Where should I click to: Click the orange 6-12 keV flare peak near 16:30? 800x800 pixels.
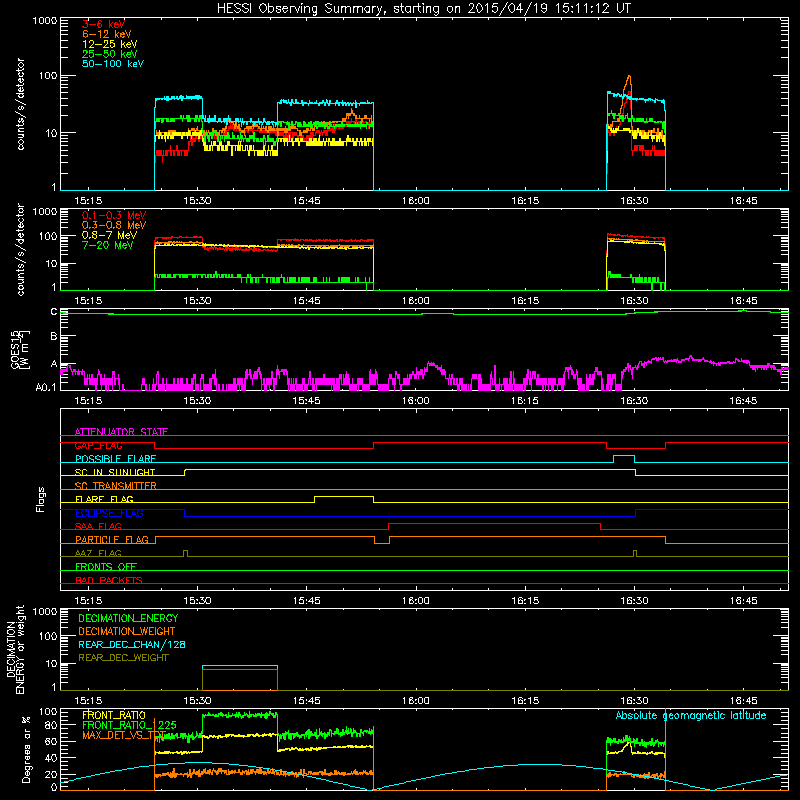pos(629,77)
